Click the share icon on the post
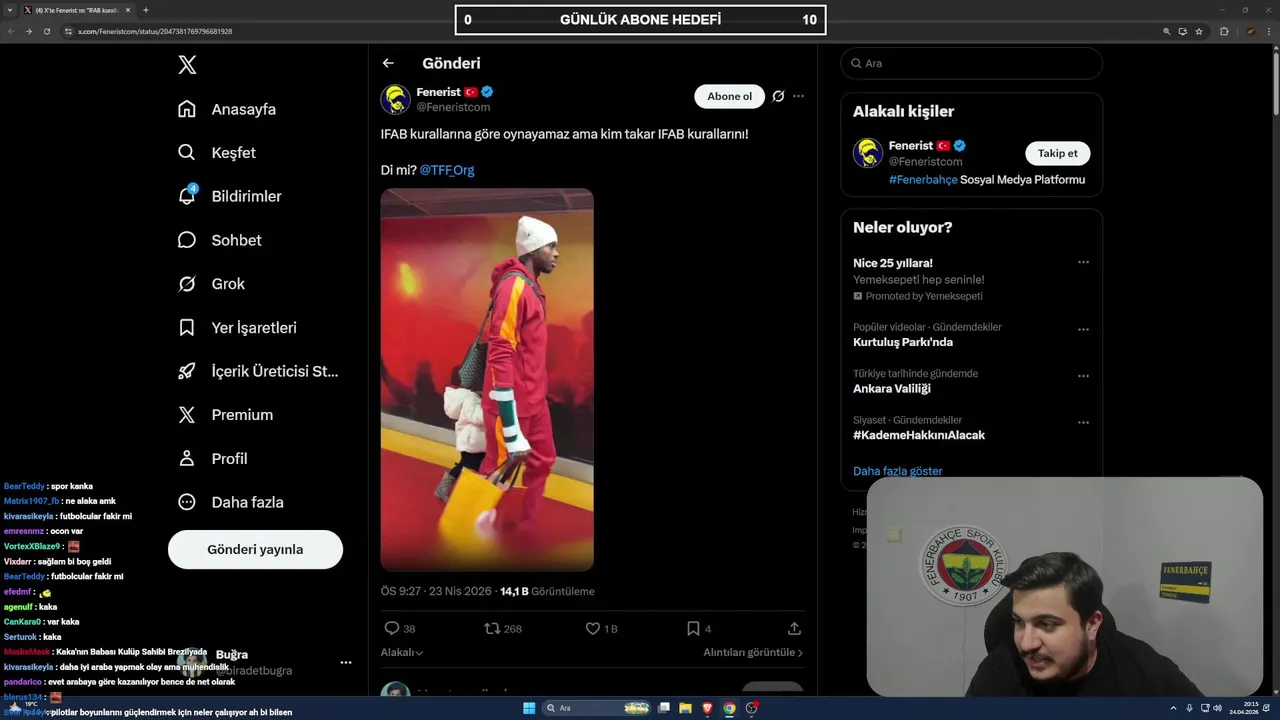Screen dimensions: 1280x720 pos(794,629)
